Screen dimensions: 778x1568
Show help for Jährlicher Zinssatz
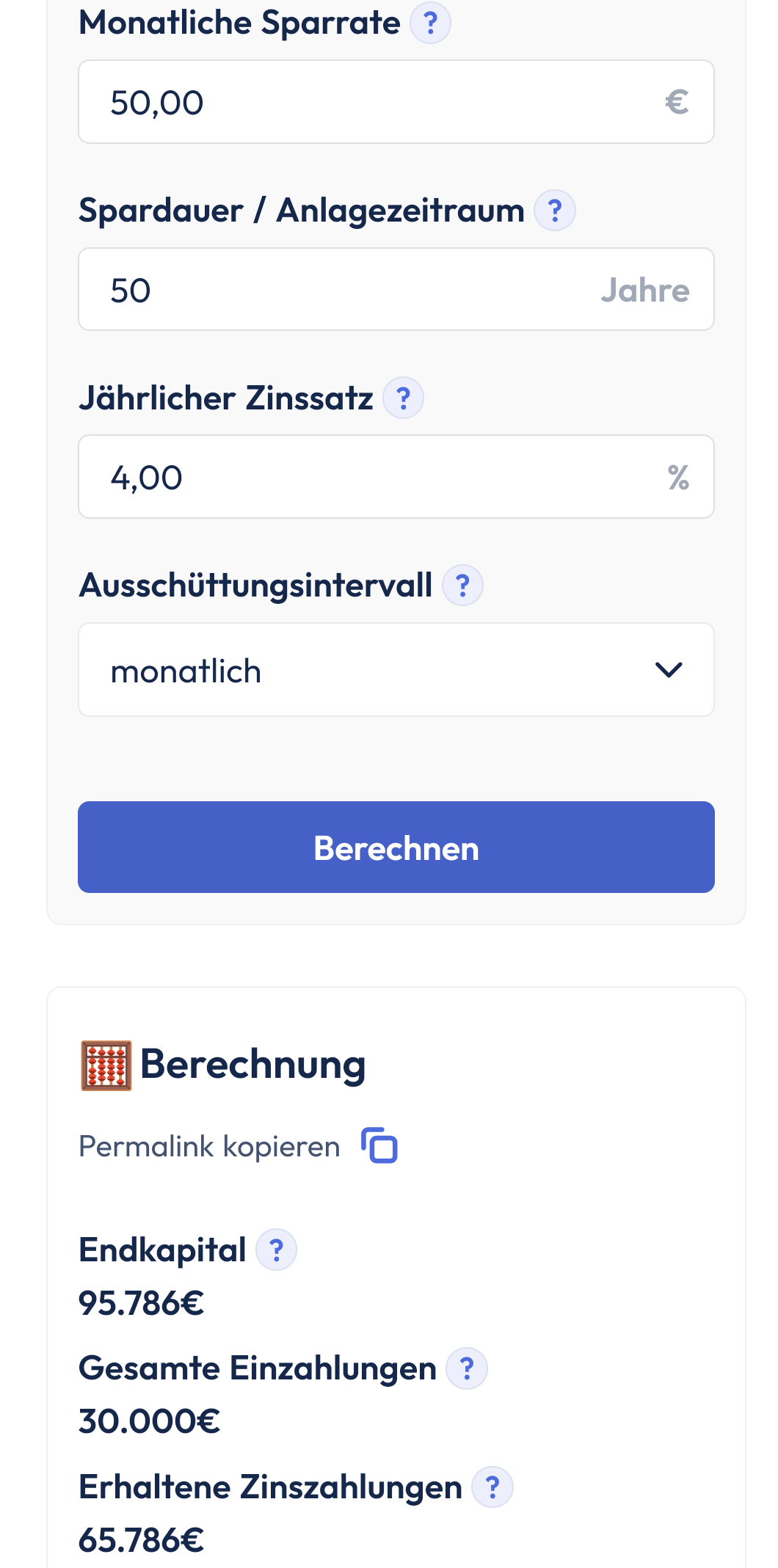tap(403, 398)
